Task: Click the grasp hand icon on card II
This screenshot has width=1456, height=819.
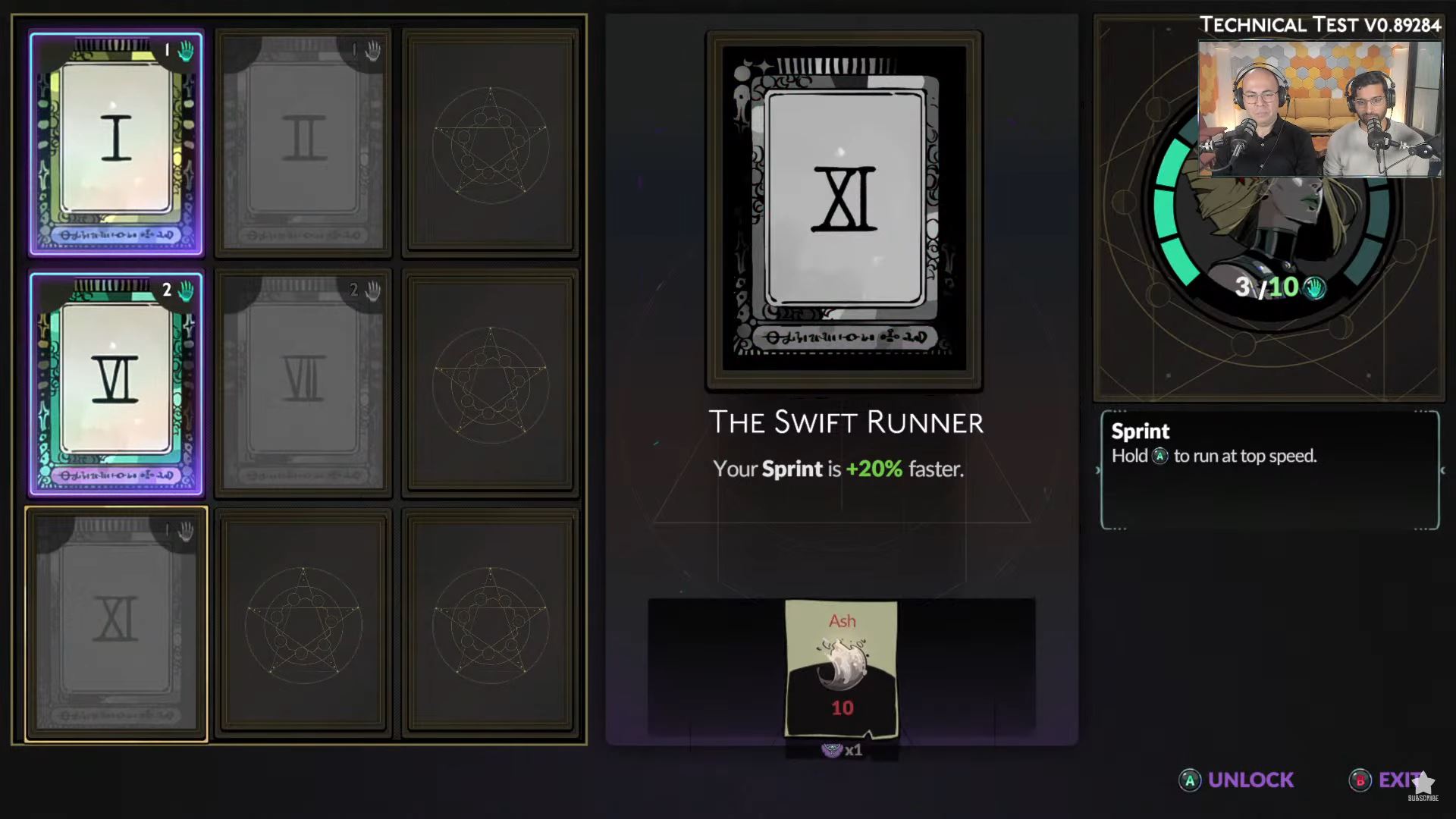Action: (x=373, y=51)
